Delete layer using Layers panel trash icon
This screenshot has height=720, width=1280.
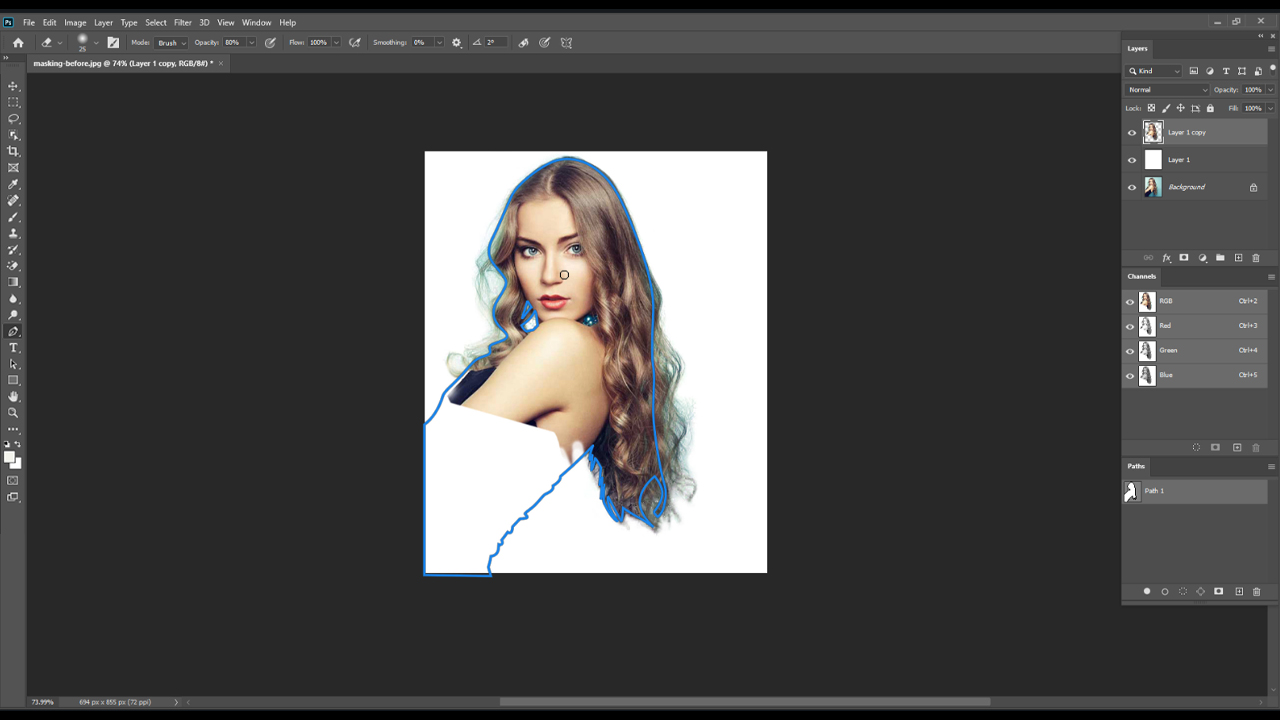pyautogui.click(x=1256, y=258)
